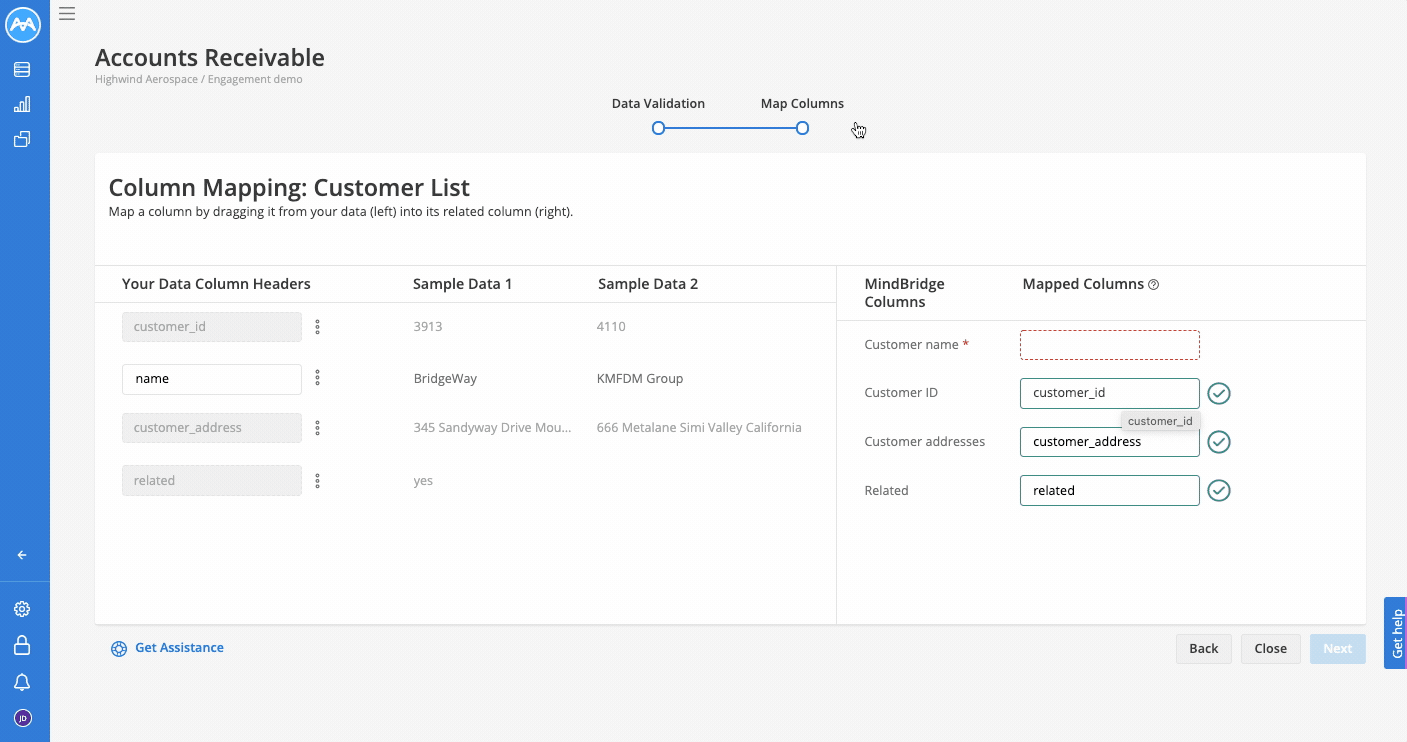The image size is (1407, 742).
Task: Click sample value 4110
Action: tap(611, 326)
